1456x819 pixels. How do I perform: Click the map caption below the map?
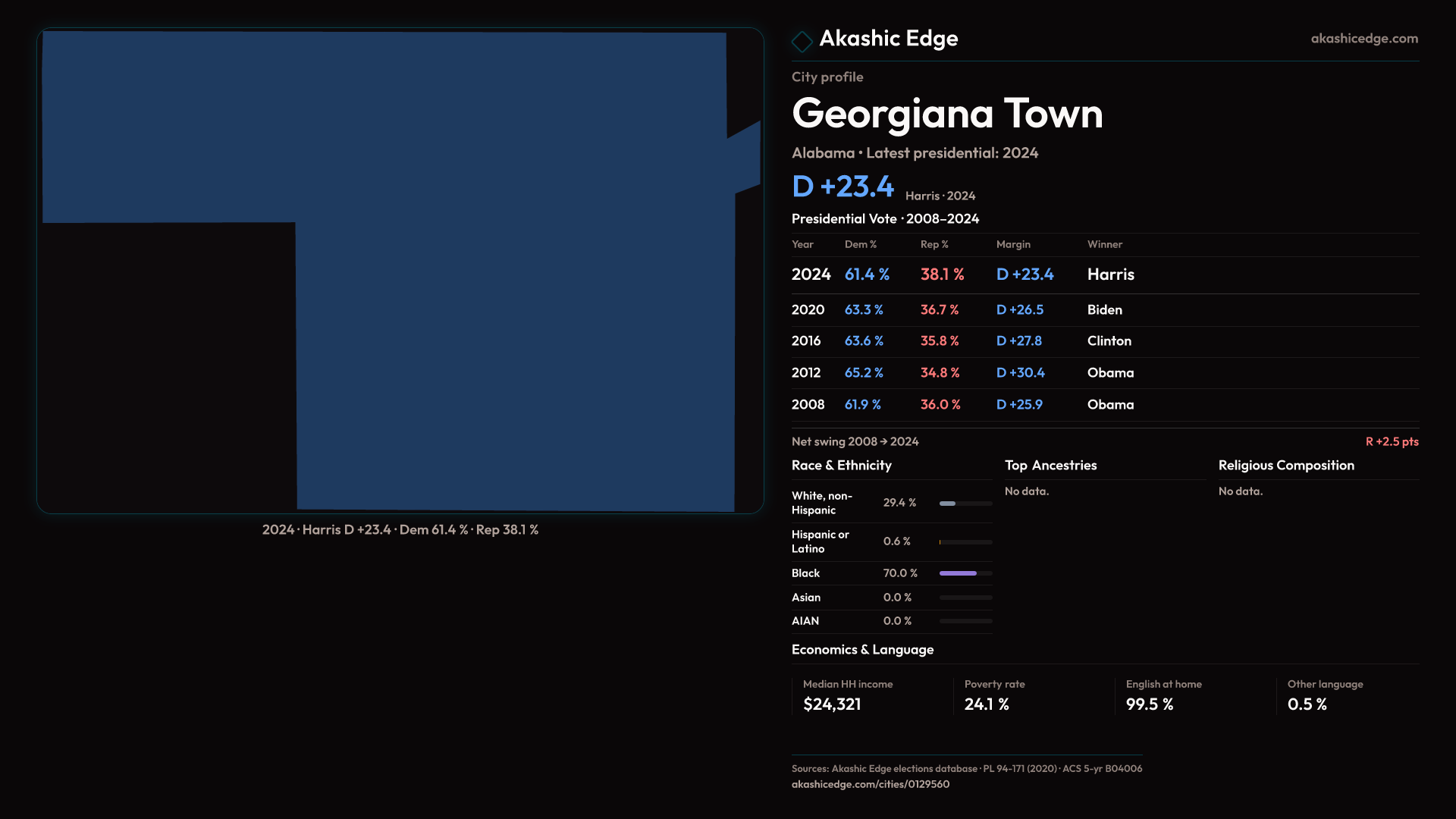click(400, 530)
